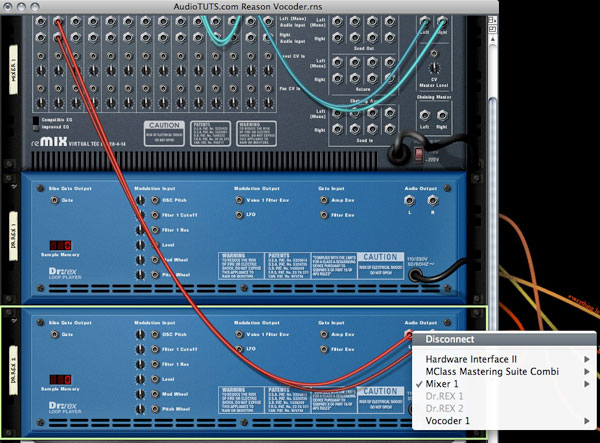Click the Sample Memory display on Dr.REX 2
The image size is (600, 443).
(60, 379)
